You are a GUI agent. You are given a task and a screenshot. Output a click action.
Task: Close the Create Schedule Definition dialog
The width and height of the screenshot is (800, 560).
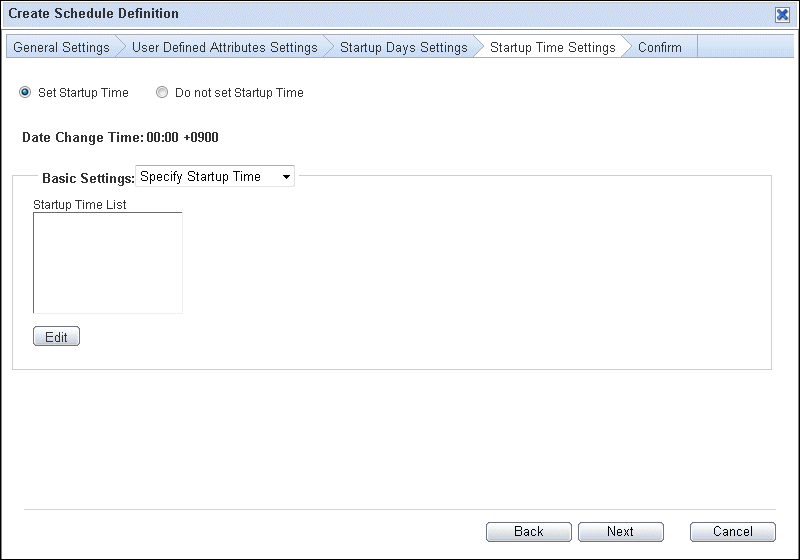pyautogui.click(x=782, y=14)
